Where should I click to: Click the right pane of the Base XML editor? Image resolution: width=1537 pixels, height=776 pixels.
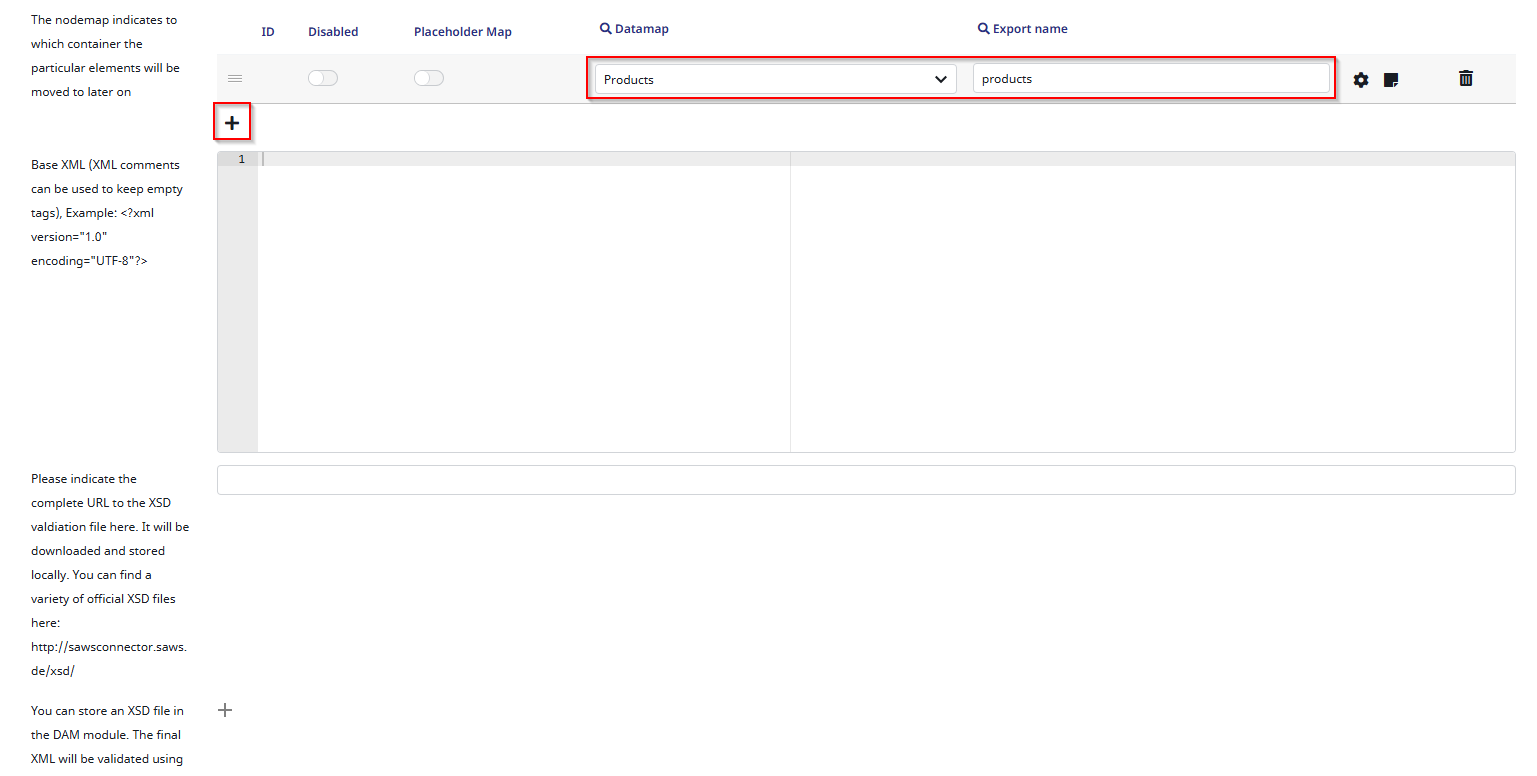tap(1150, 300)
